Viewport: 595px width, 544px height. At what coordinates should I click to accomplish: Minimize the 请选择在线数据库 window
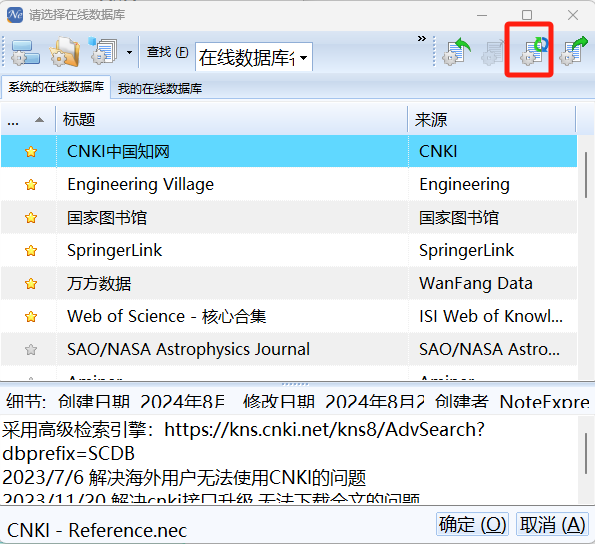[482, 15]
